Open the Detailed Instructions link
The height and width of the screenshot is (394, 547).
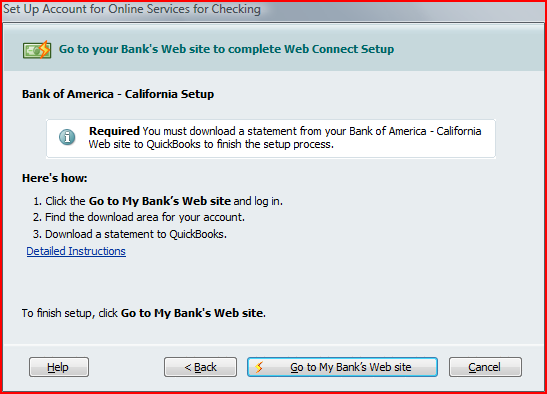(76, 251)
